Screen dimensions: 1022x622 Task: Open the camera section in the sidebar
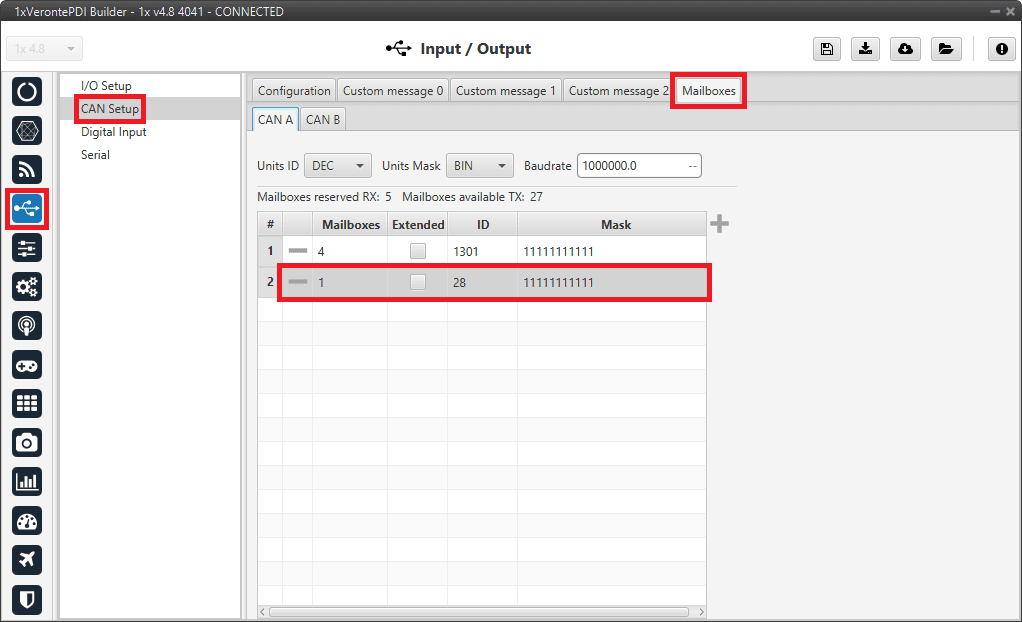[x=27, y=442]
